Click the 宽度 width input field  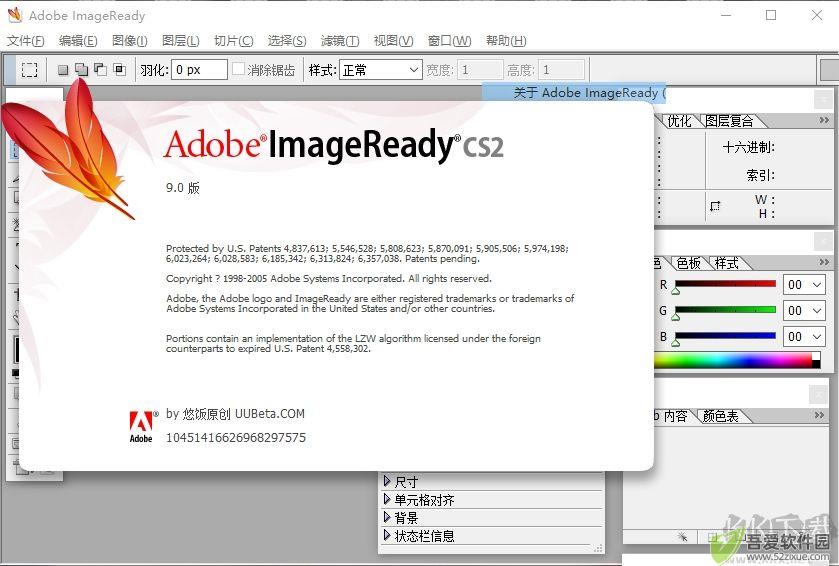tap(480, 70)
